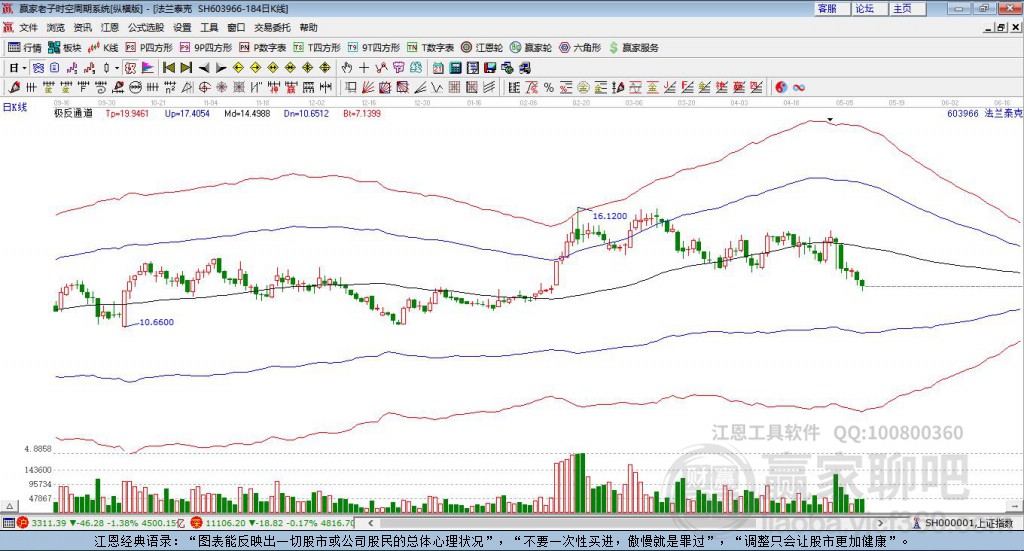Open the 江恩轮 Gann wheel
The width and height of the screenshot is (1024, 551).
[x=482, y=48]
